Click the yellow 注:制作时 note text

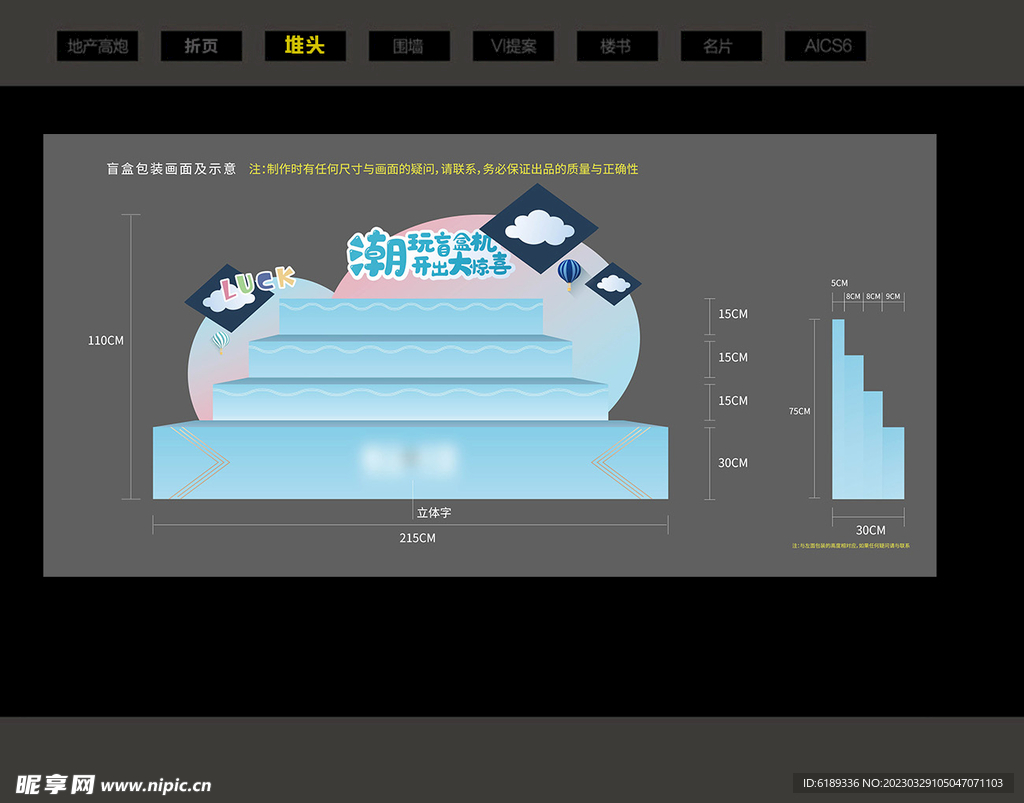click(443, 169)
